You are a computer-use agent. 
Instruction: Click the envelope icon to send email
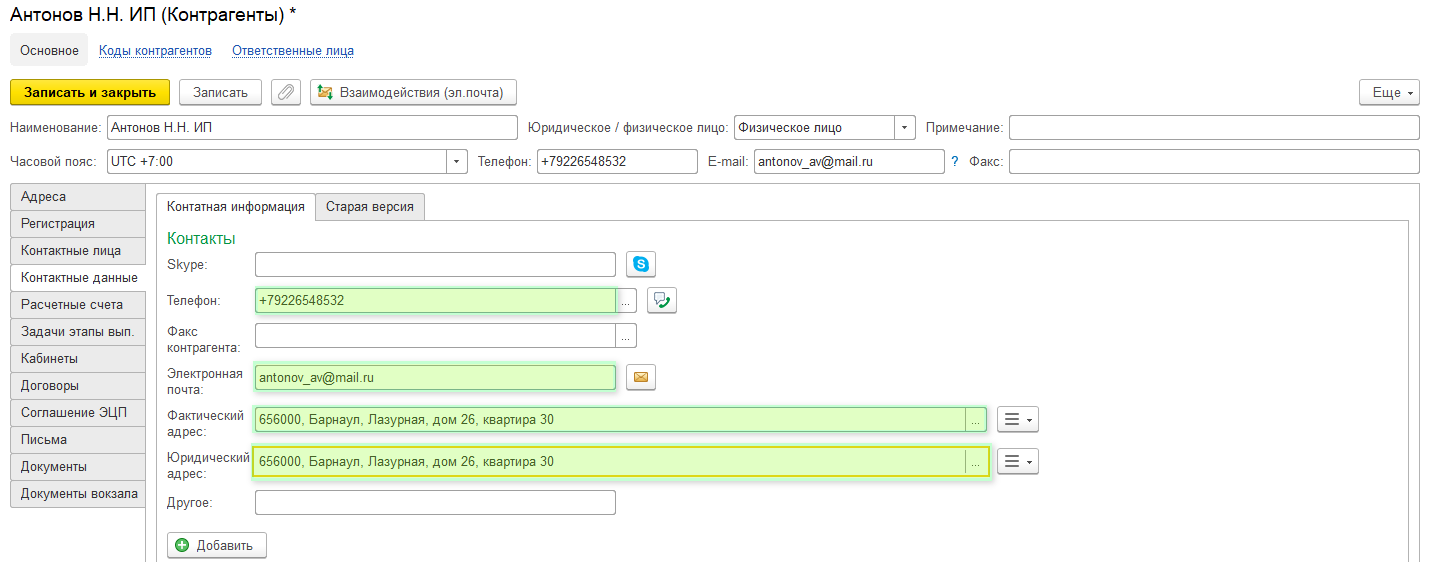coord(641,377)
